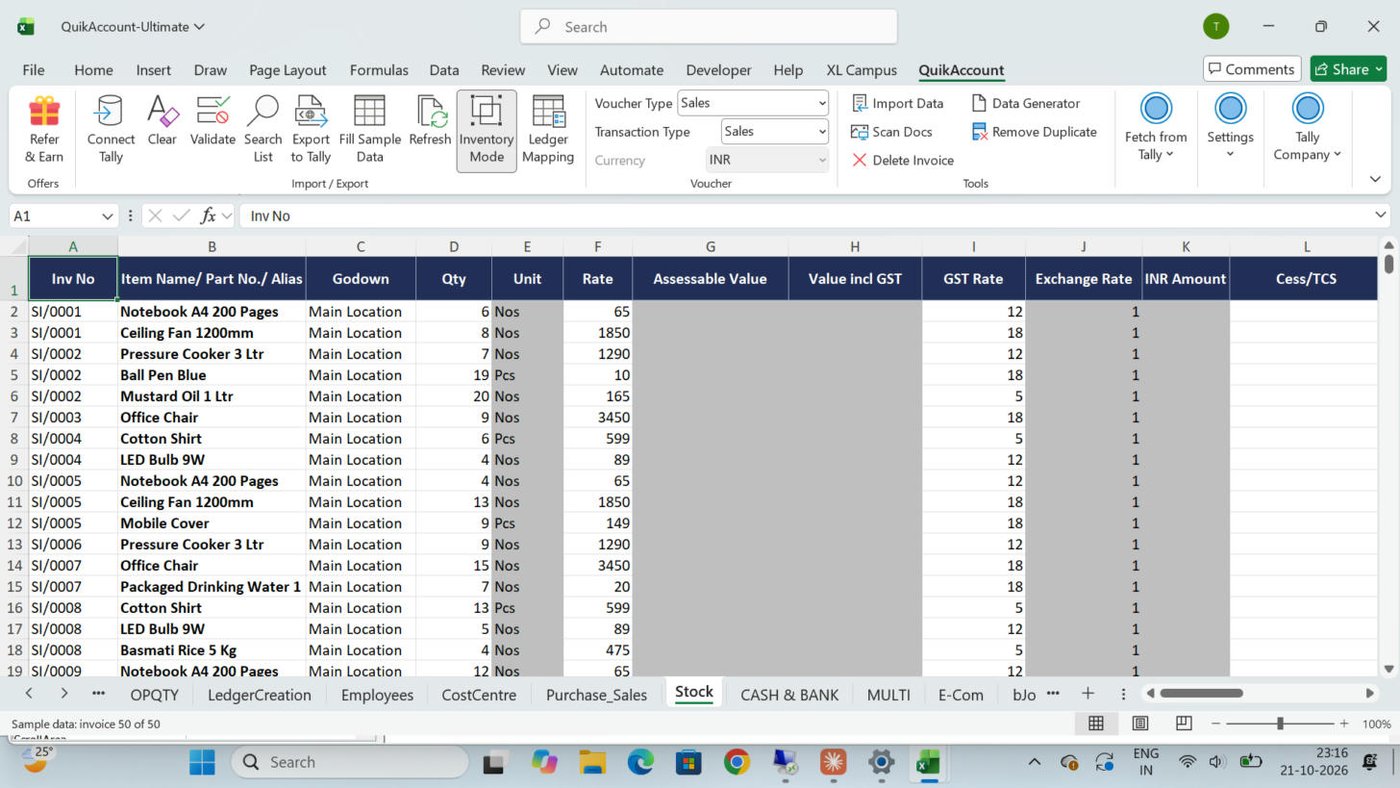Screen dimensions: 1400x788
Task: Expand the Settings dropdown
Action: point(1230,128)
